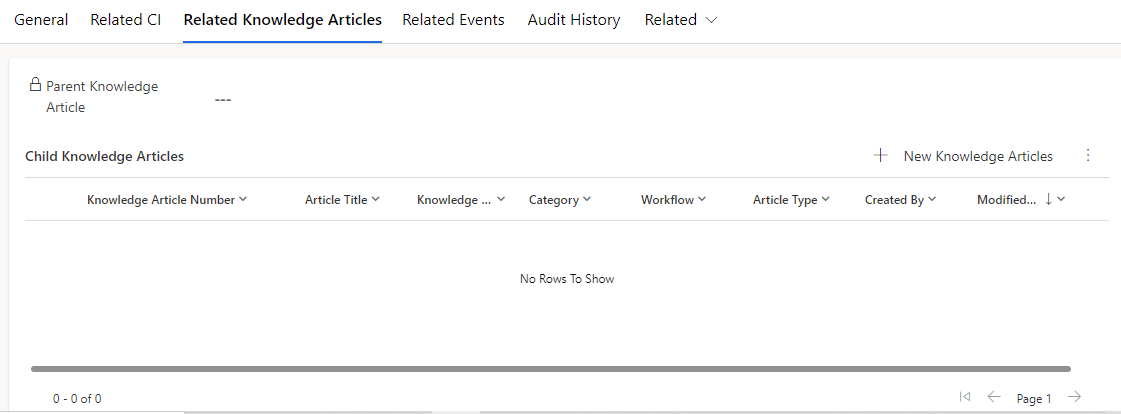Viewport: 1121px width, 414px height.
Task: Toggle sort arrow on Modified column
Action: point(1049,199)
